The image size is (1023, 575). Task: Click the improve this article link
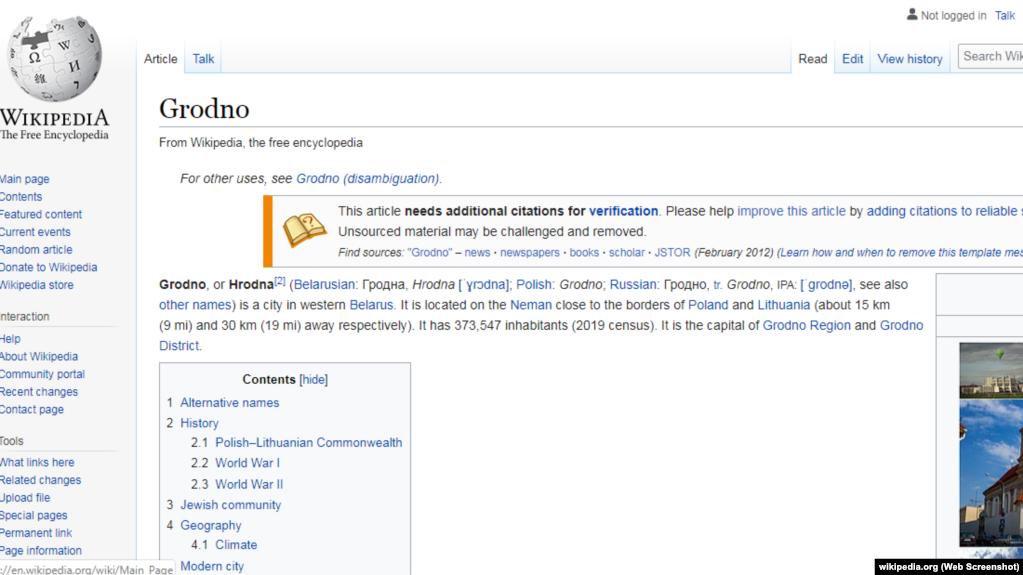791,211
